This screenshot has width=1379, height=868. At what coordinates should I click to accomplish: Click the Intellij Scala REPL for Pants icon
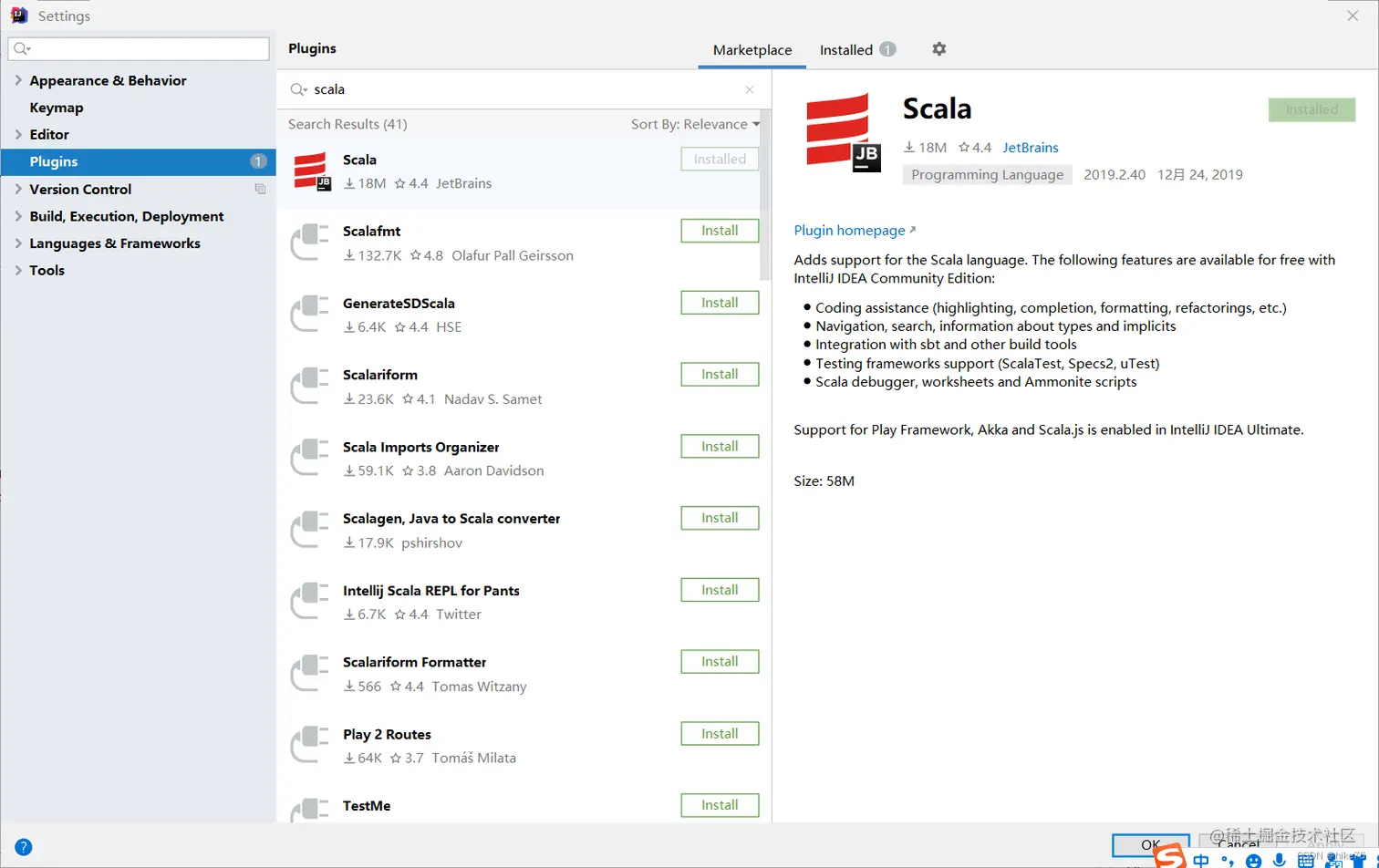coord(309,602)
